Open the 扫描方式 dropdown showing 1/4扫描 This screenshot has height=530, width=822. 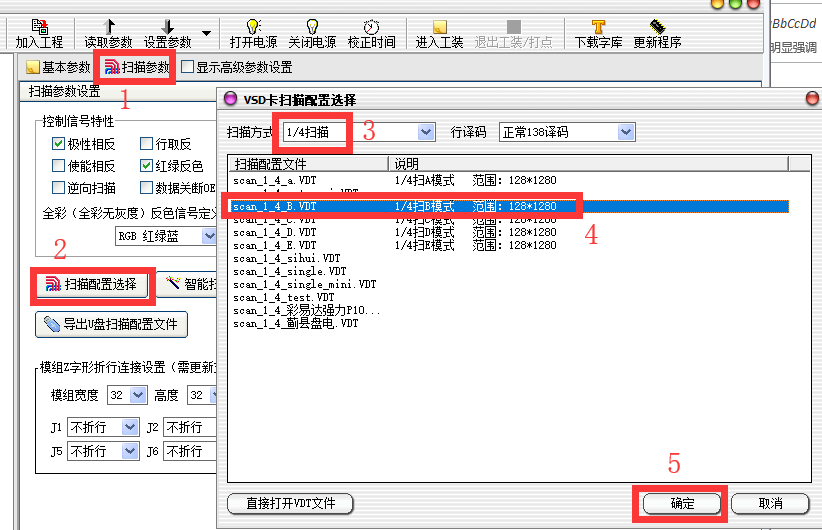[x=426, y=132]
